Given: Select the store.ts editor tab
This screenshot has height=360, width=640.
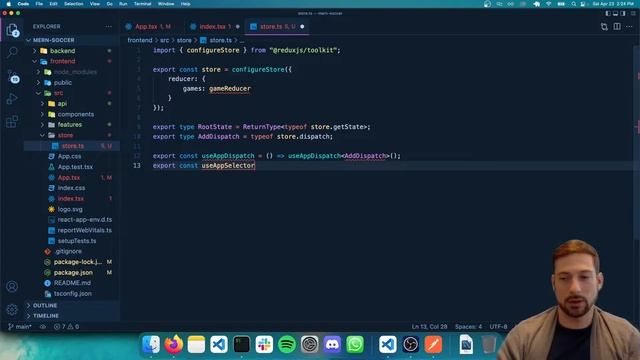Looking at the screenshot, I should point(277,27).
